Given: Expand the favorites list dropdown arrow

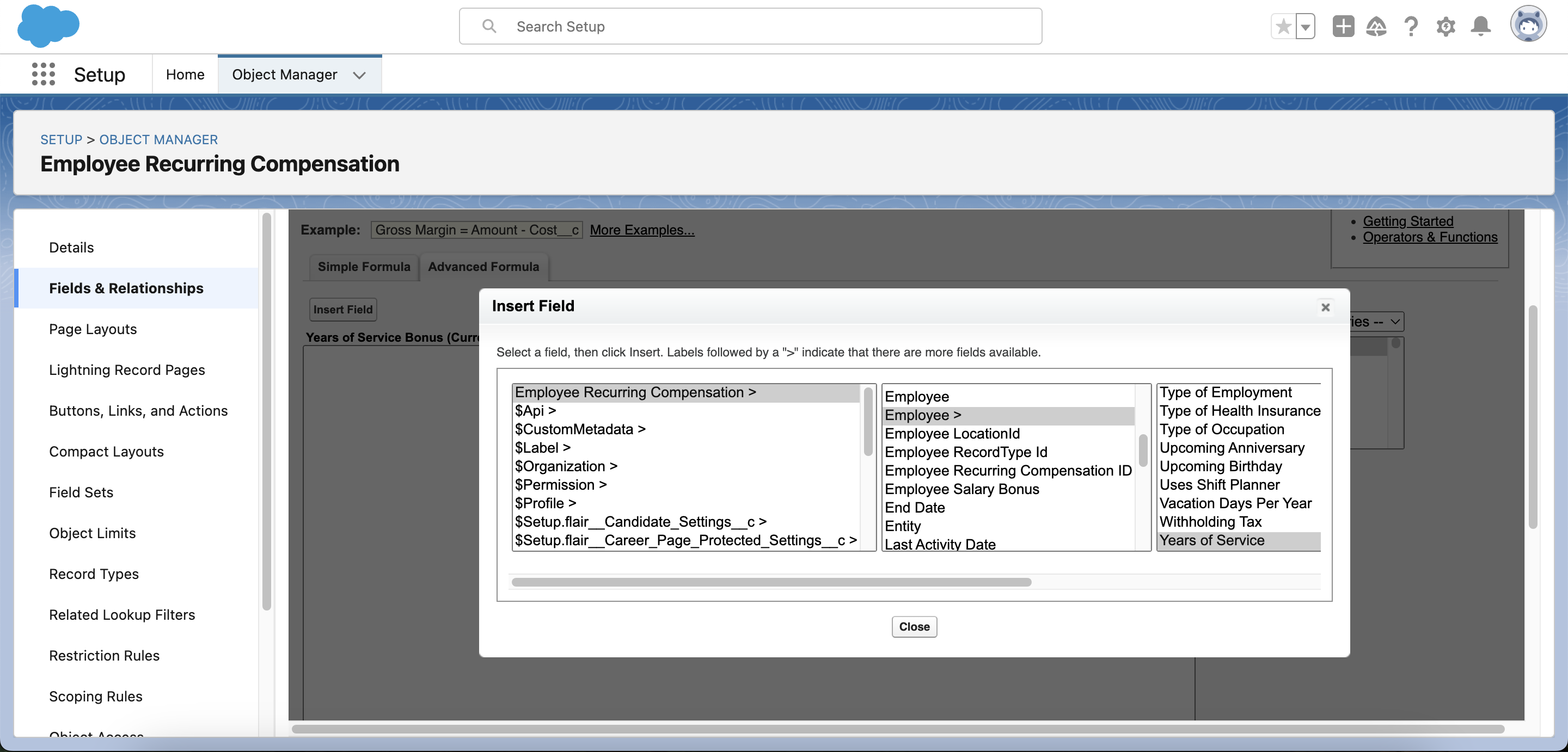Looking at the screenshot, I should point(1305,26).
